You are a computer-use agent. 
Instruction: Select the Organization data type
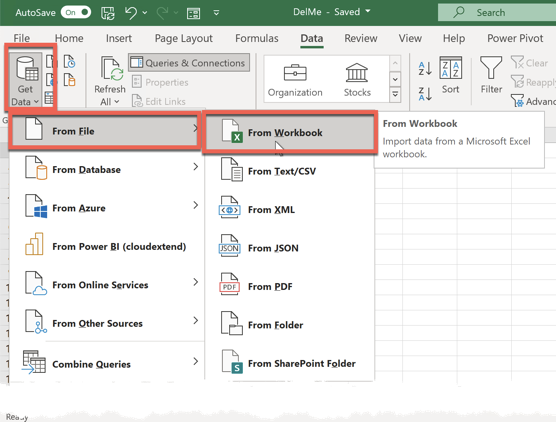(295, 80)
